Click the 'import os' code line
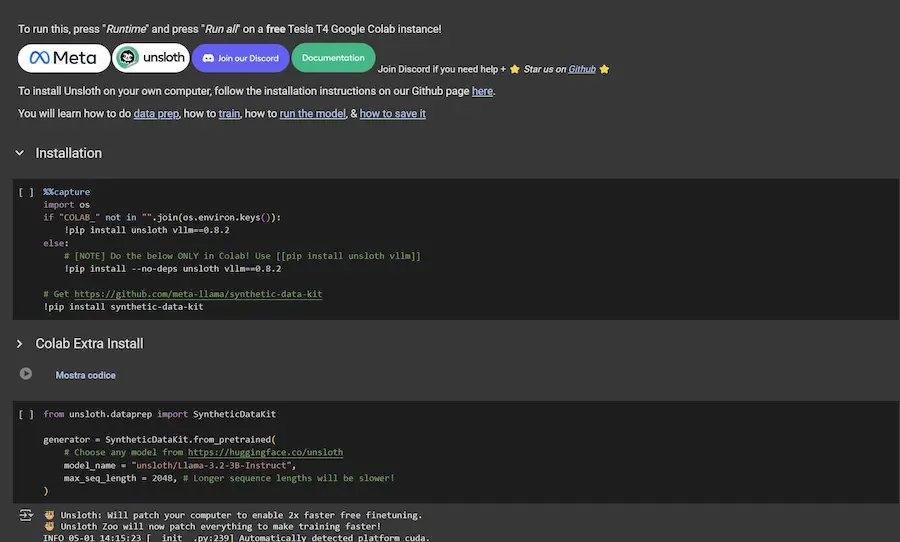This screenshot has height=542, width=900. click(x=67, y=204)
